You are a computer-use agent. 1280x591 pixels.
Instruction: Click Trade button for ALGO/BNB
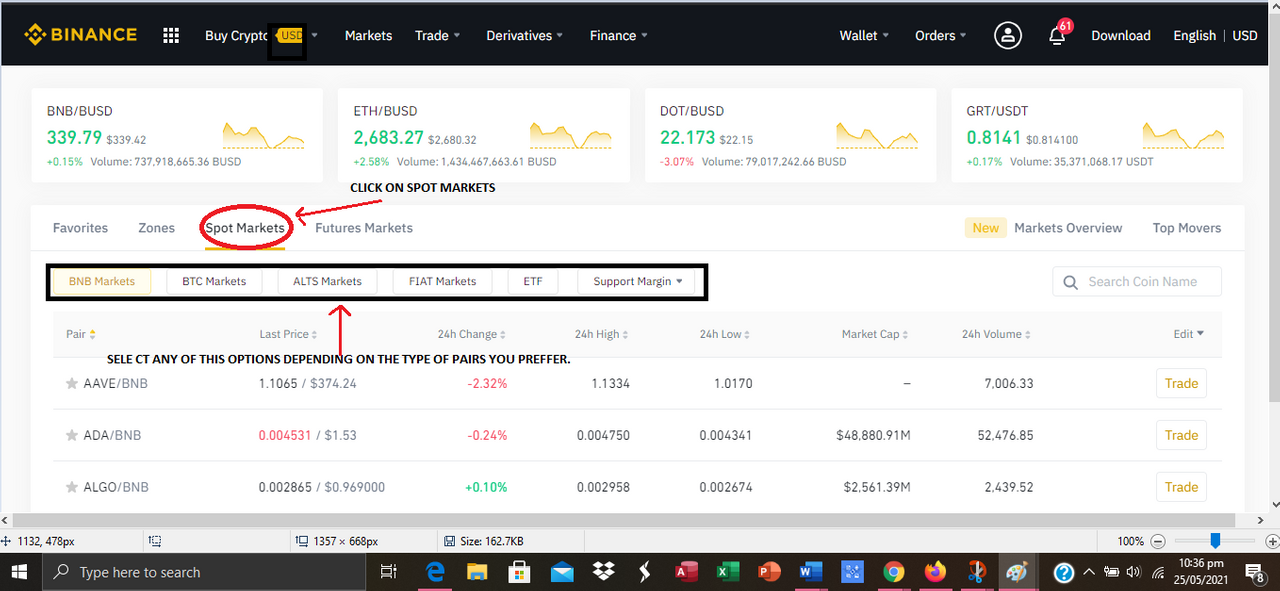coord(1181,488)
